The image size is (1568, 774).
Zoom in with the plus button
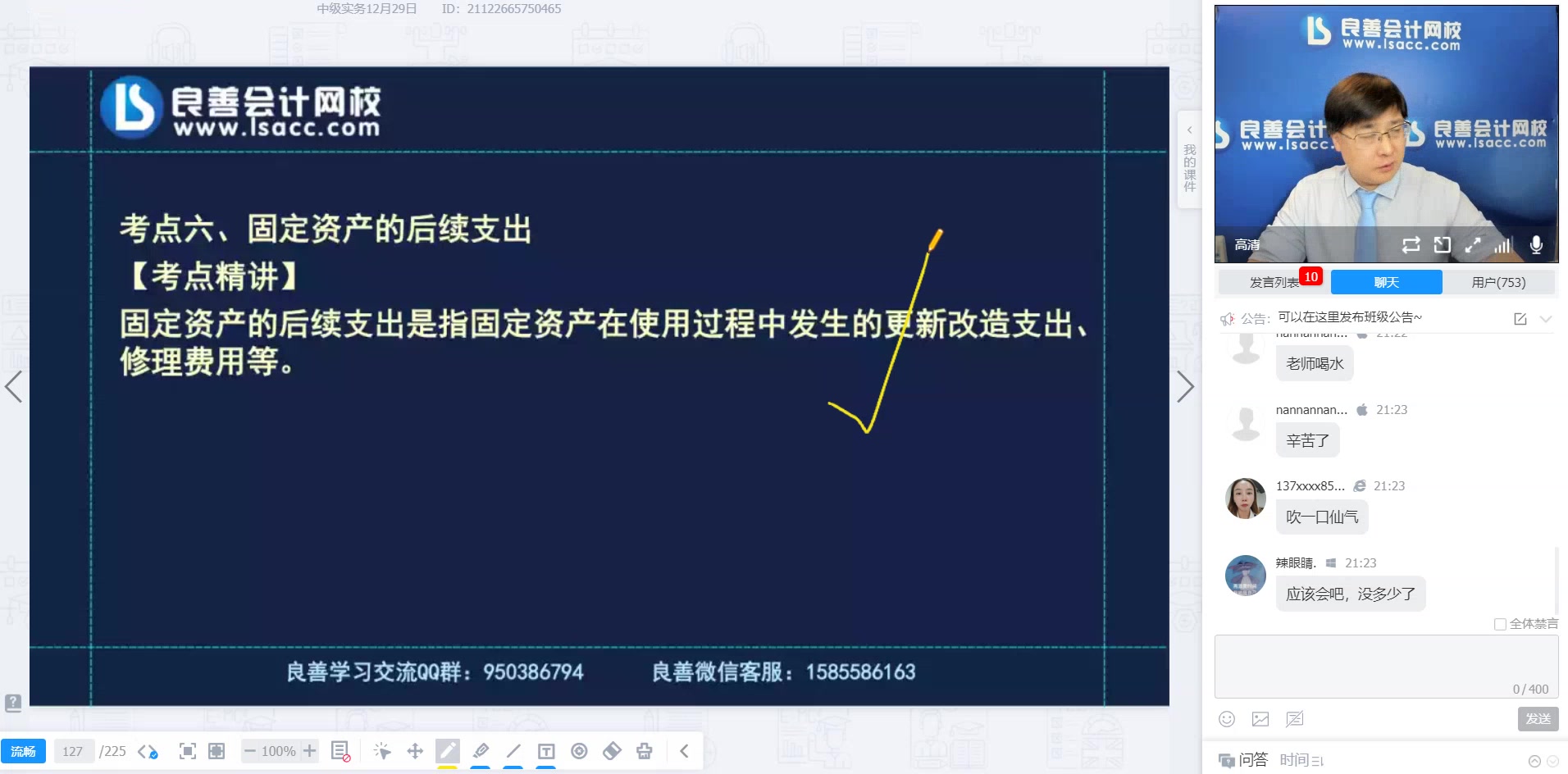point(309,751)
